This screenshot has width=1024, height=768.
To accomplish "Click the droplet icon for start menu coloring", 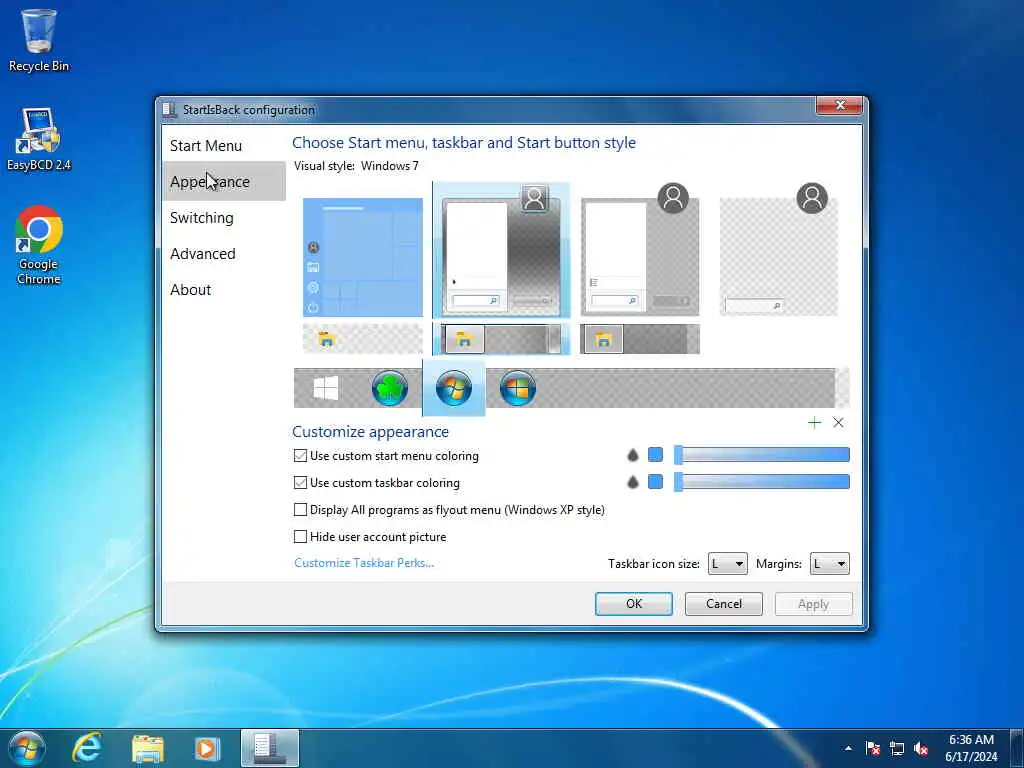I will click(x=632, y=455).
